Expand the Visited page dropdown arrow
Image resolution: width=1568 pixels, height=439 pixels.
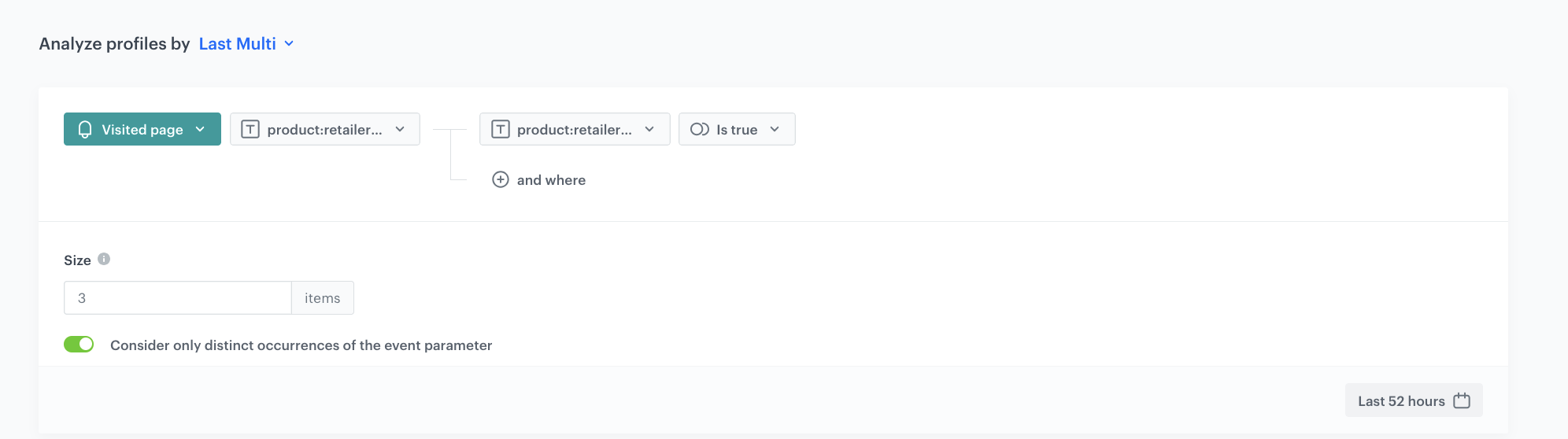[200, 130]
